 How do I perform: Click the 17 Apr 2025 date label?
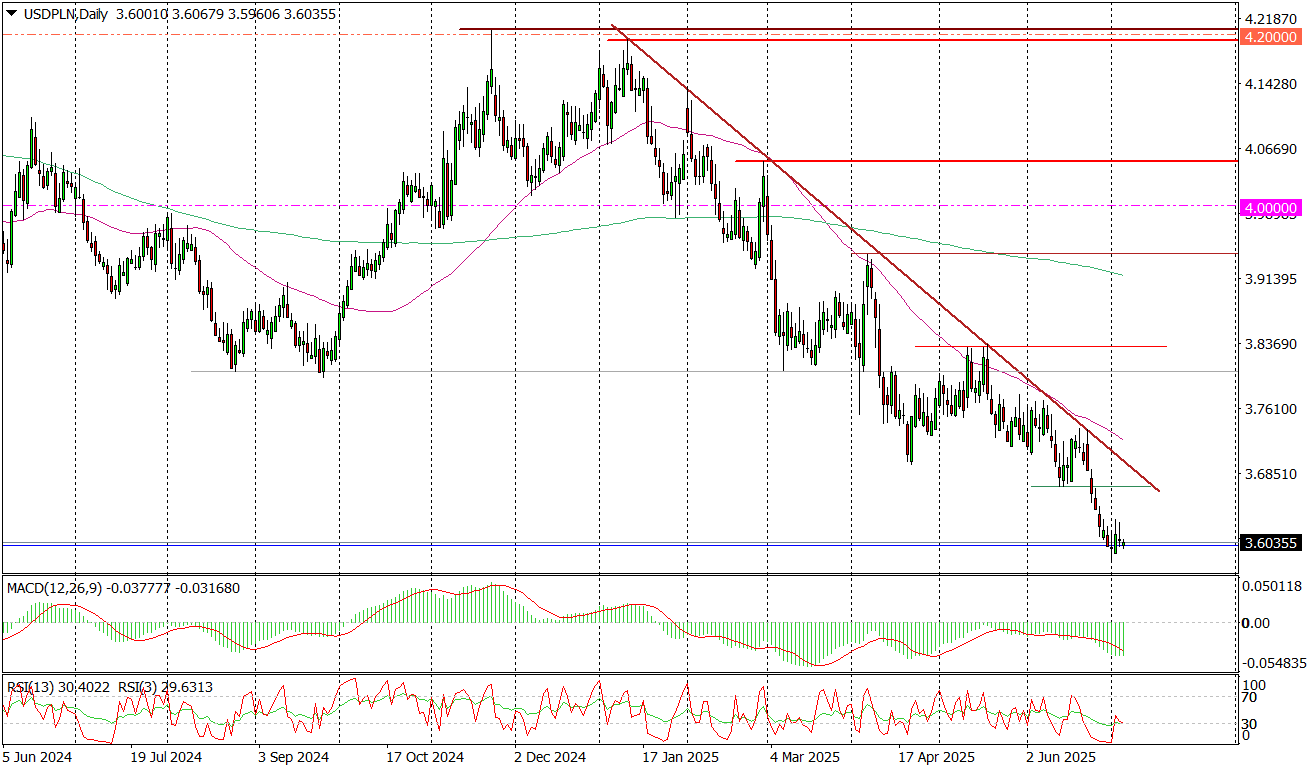[x=937, y=759]
